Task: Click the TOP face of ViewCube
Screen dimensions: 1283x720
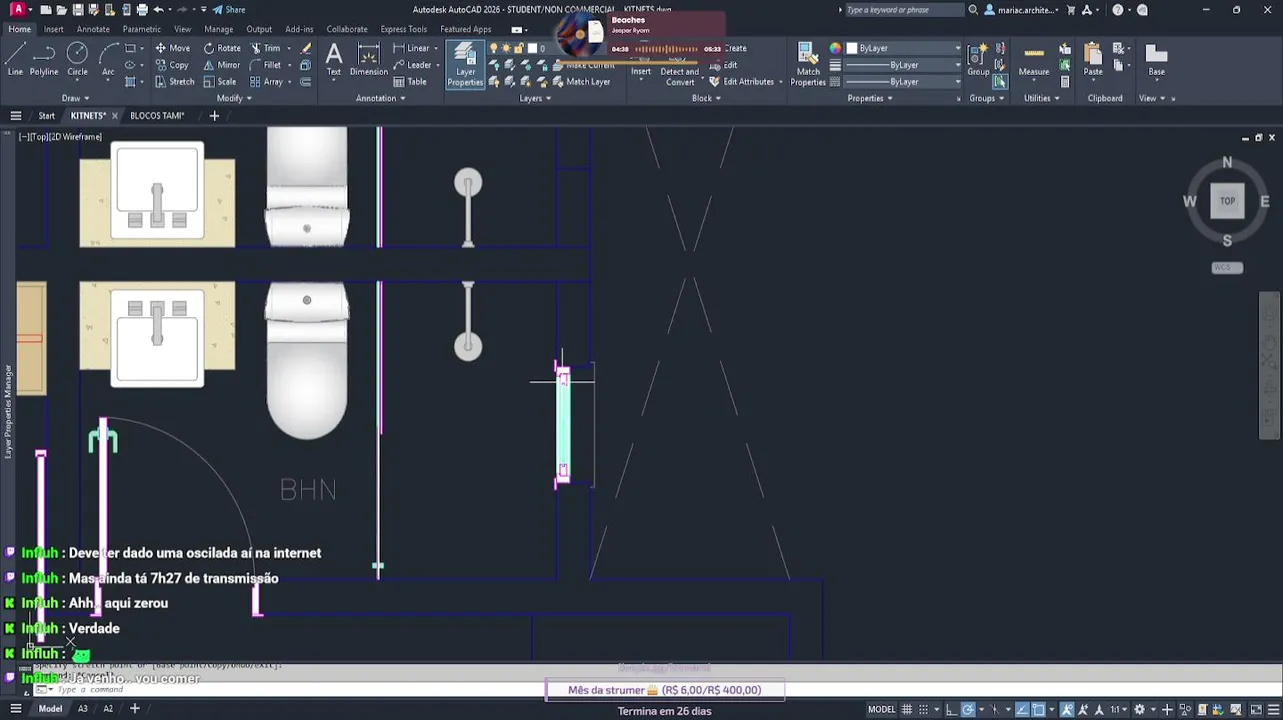Action: 1227,201
